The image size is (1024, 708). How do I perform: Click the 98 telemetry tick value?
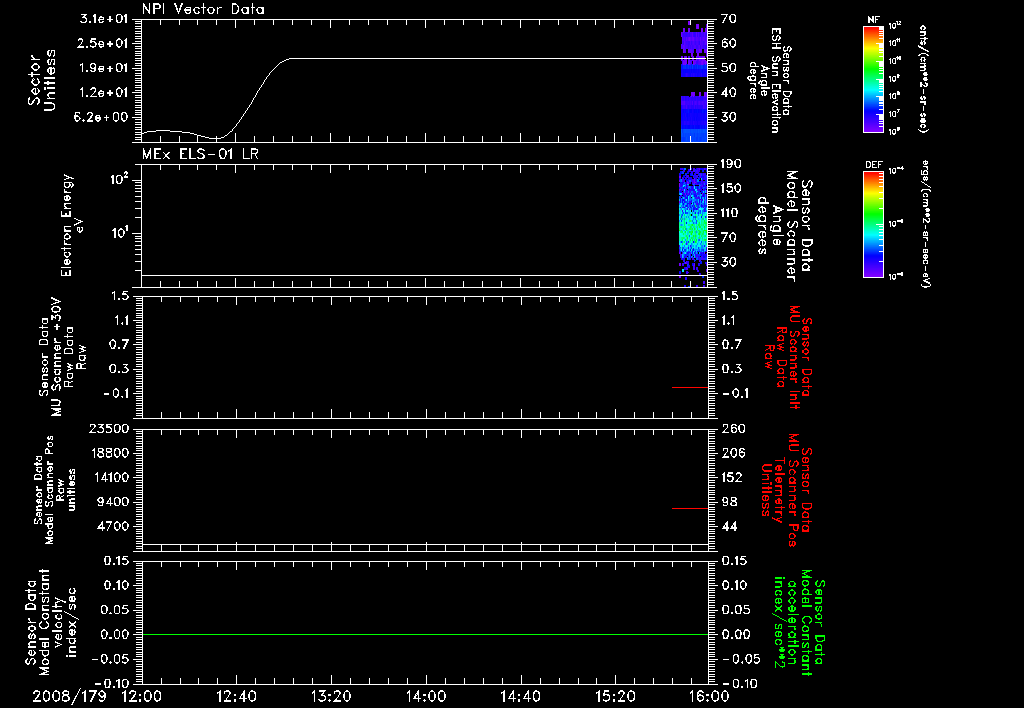pyautogui.click(x=729, y=502)
